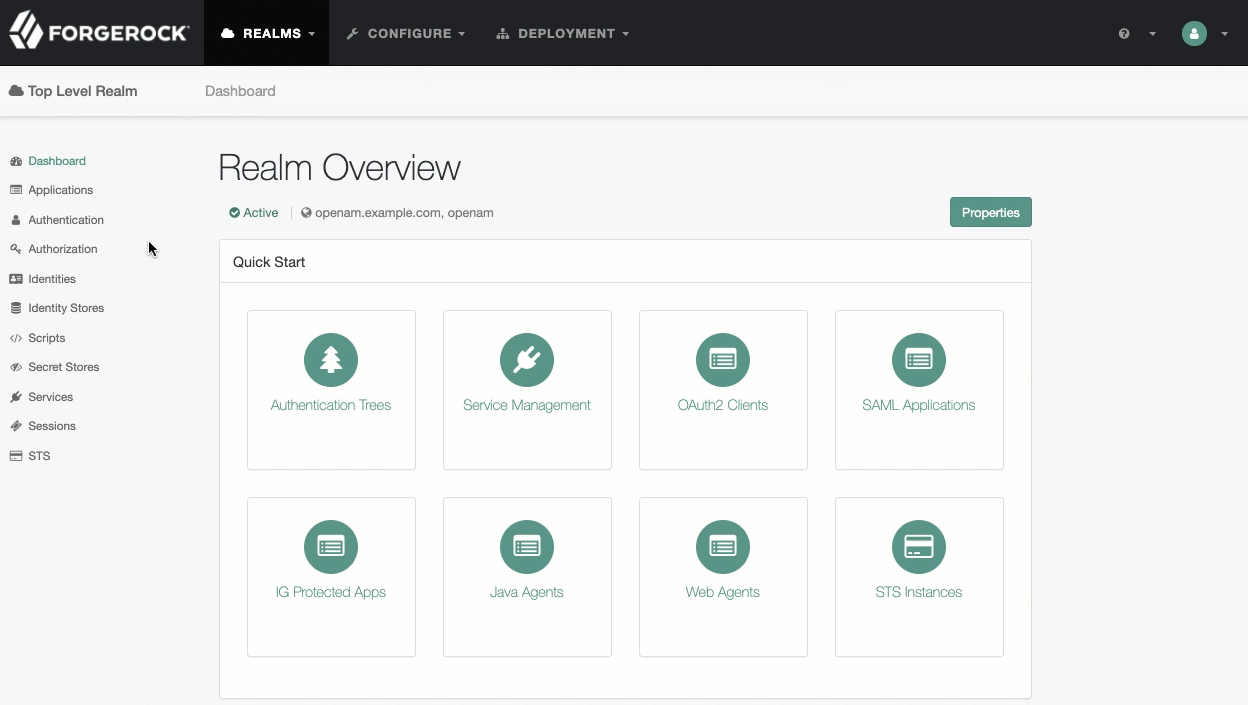Click the Services plug icon in sidebar

click(16, 397)
